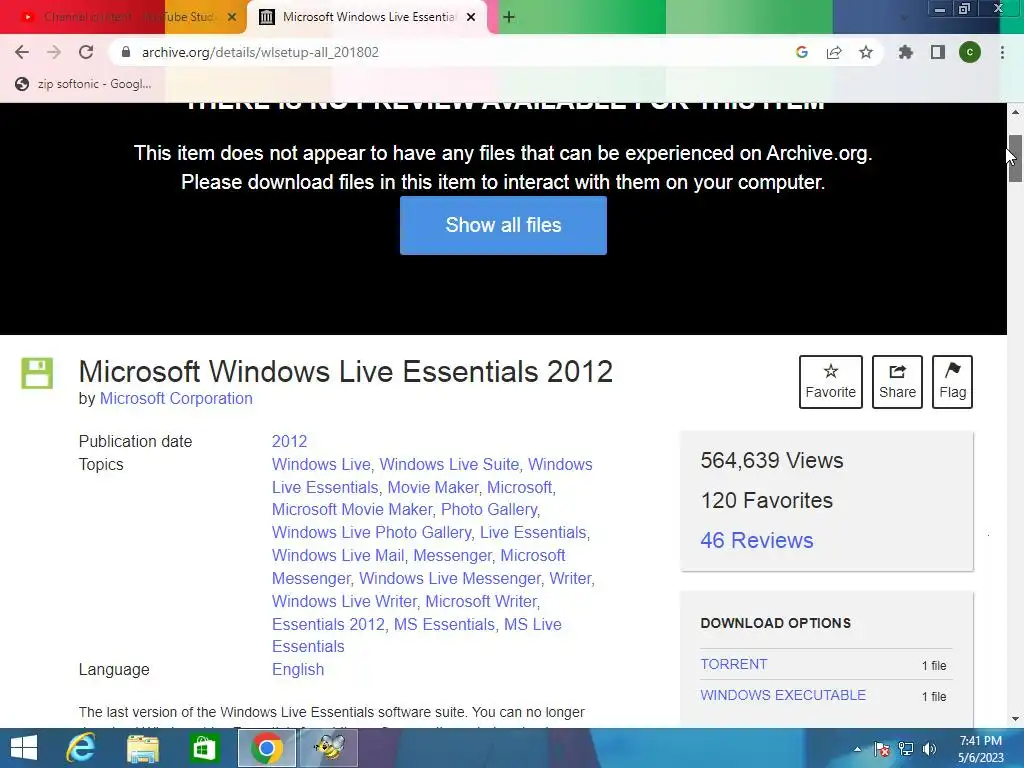Open the Movie Maker topic link

[x=434, y=487]
